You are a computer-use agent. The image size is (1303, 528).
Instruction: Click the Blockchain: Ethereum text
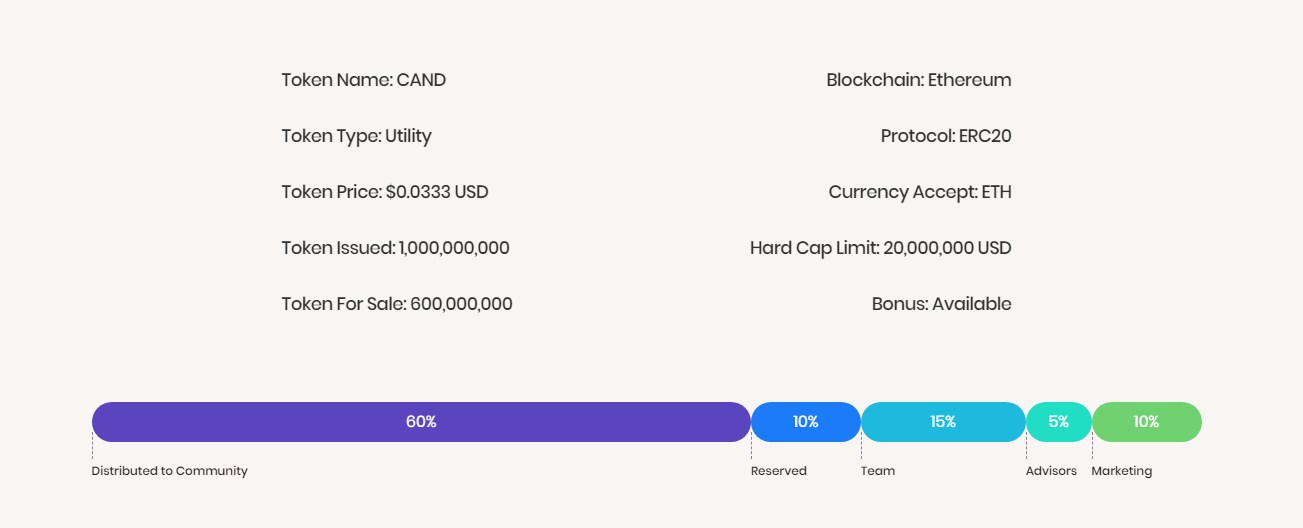point(919,80)
